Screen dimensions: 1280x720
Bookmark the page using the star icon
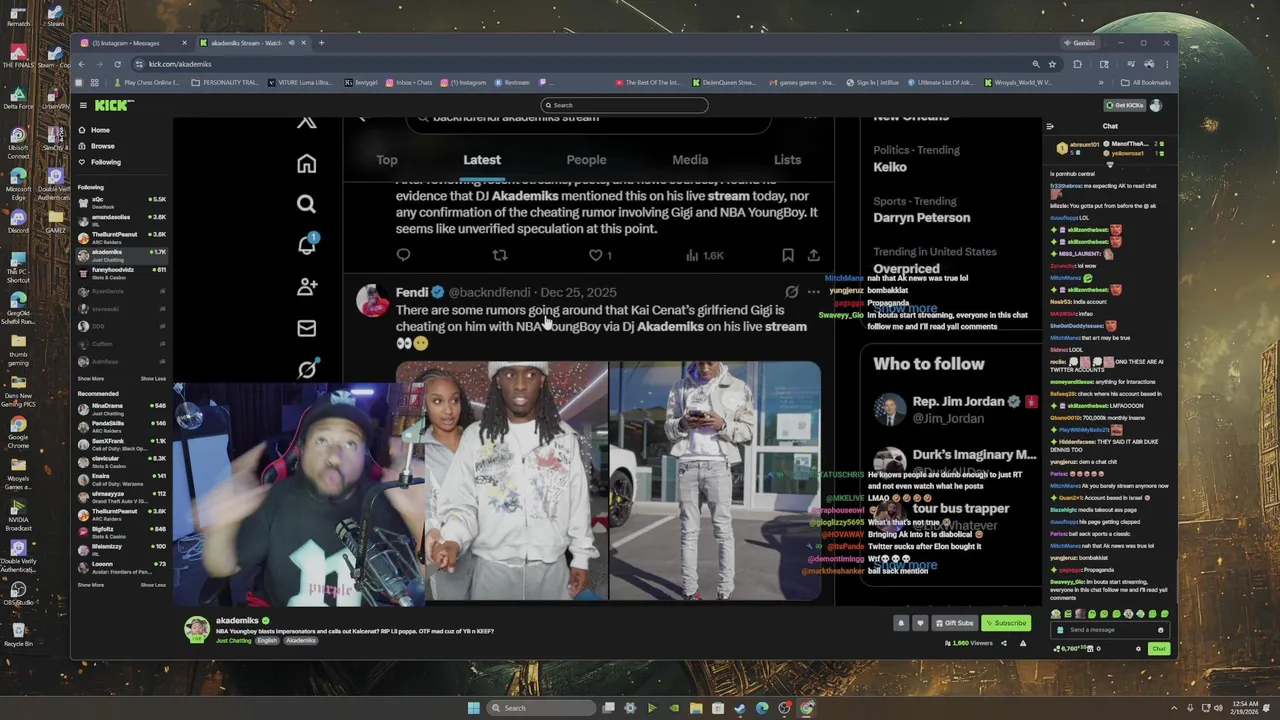[x=1052, y=64]
